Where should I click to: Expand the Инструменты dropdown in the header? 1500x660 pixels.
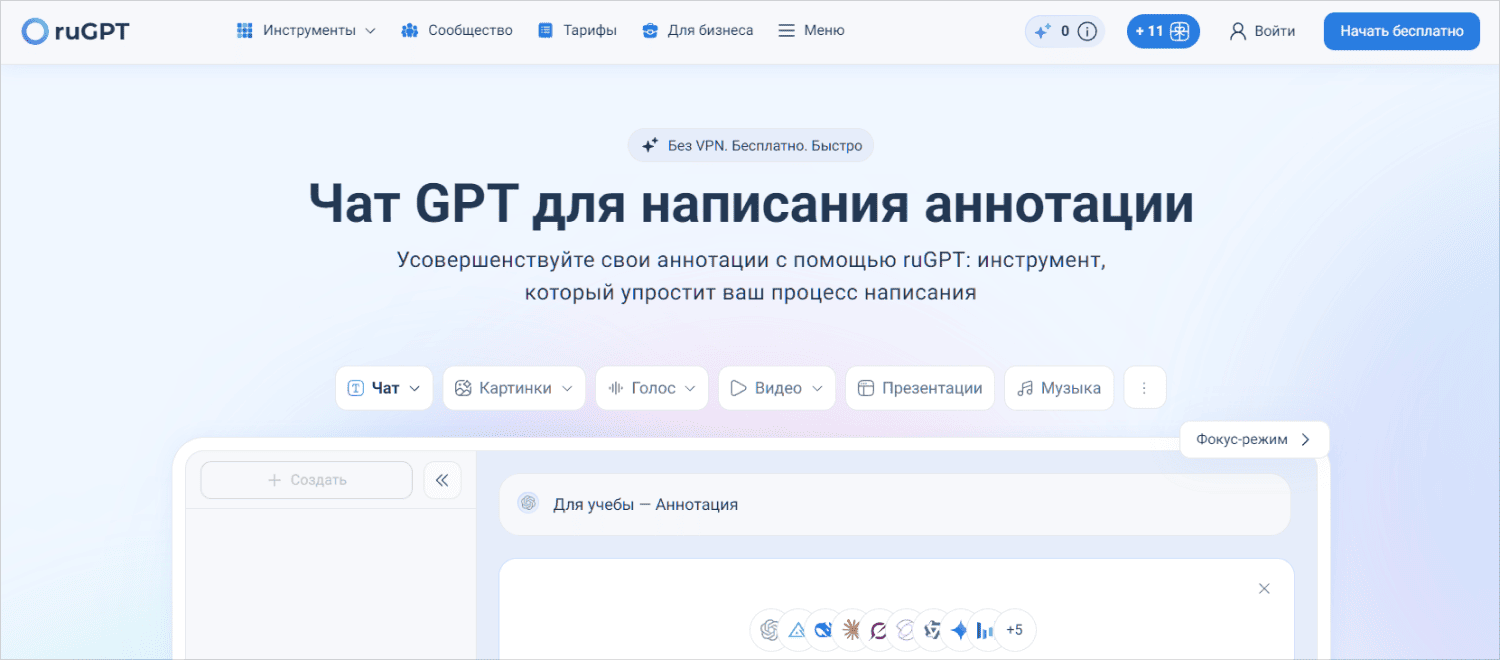point(306,31)
